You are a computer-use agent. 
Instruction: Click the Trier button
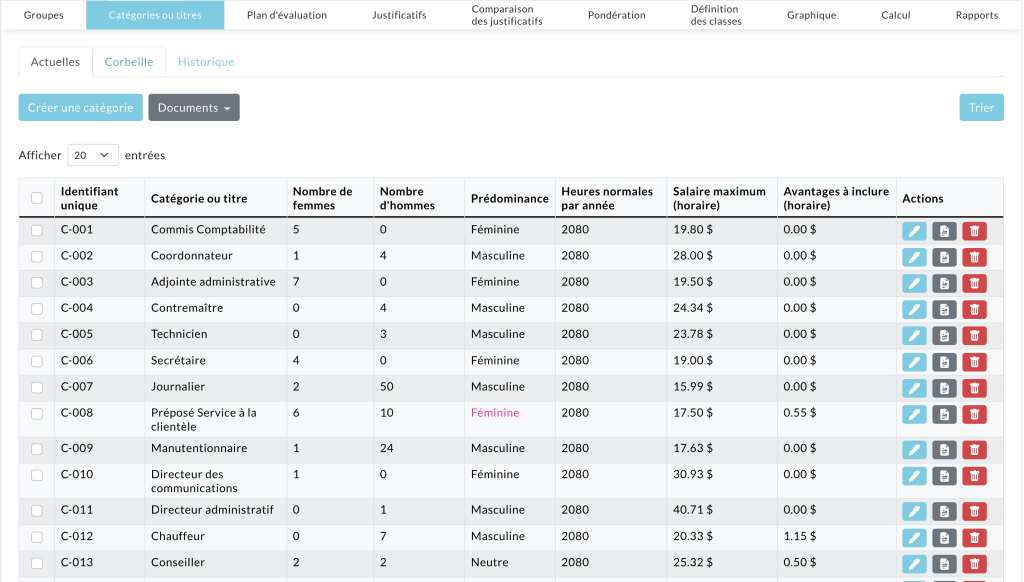click(x=982, y=108)
